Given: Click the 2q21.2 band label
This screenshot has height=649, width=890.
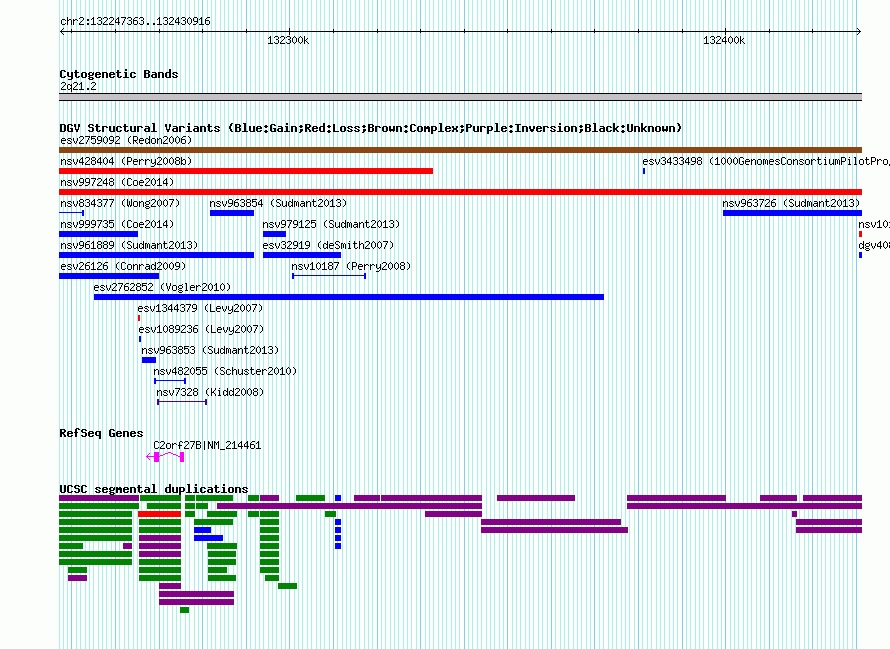Looking at the screenshot, I should [78, 86].
